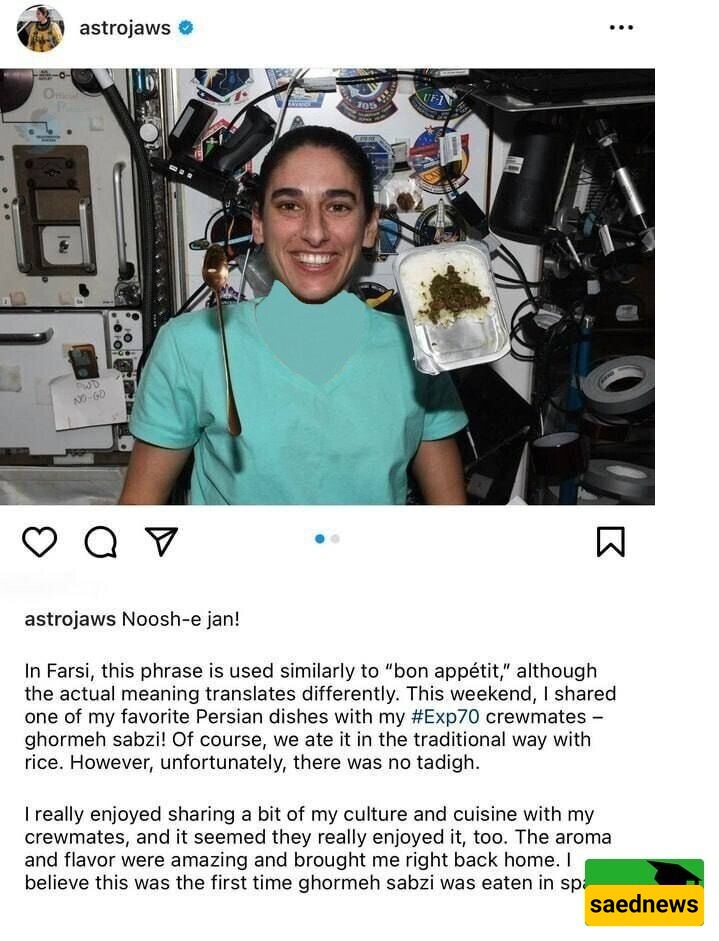Save post with bookmark icon

click(610, 541)
